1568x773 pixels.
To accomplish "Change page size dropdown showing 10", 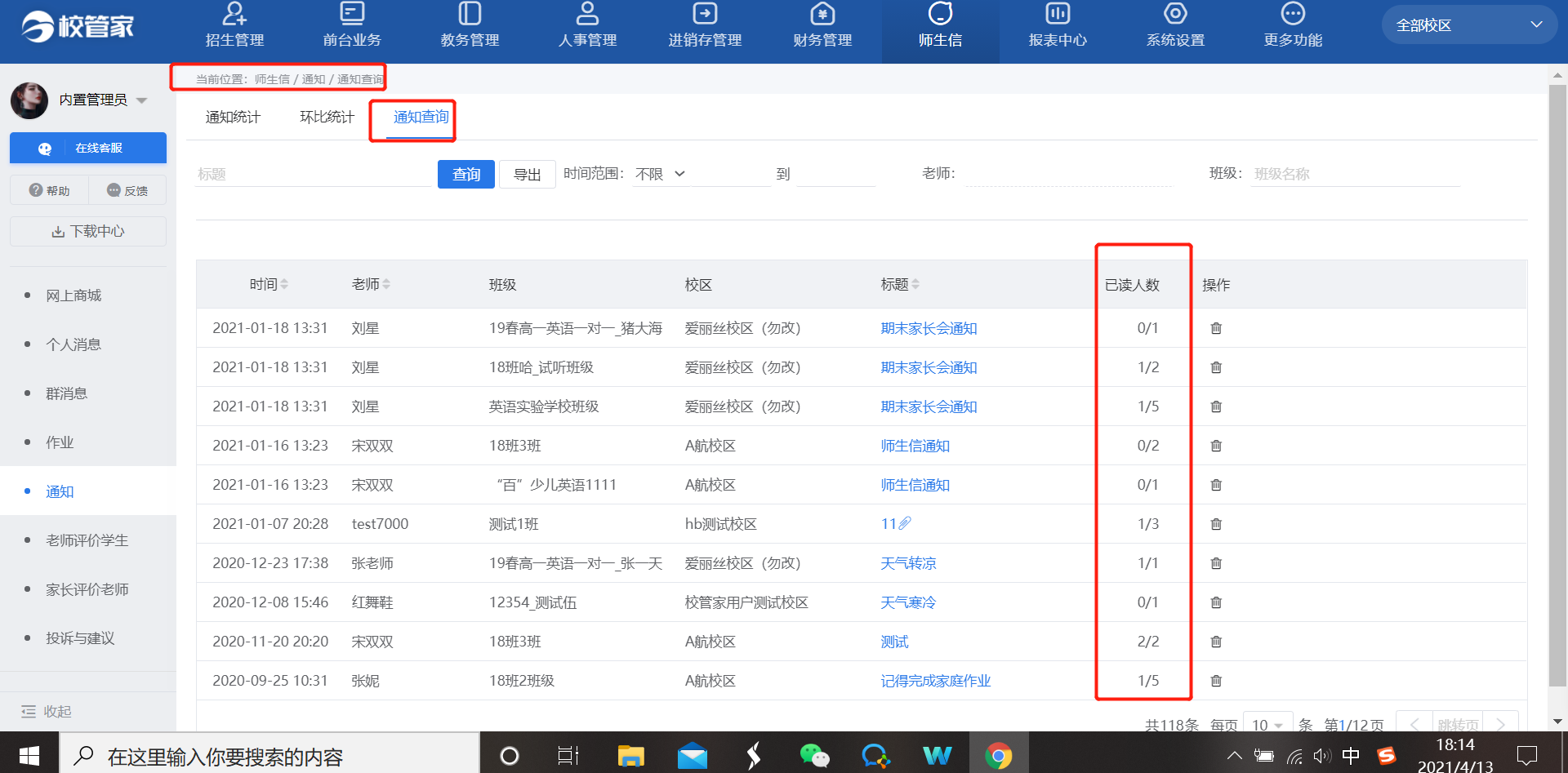I will [x=1267, y=725].
